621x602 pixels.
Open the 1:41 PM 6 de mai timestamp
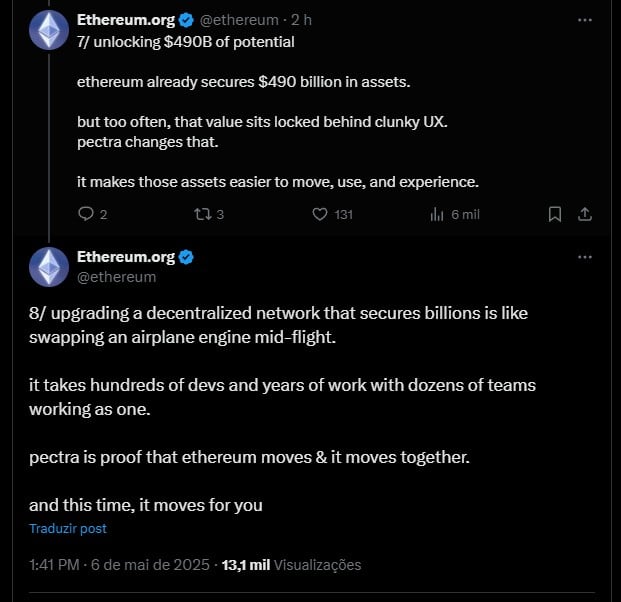[x=119, y=564]
